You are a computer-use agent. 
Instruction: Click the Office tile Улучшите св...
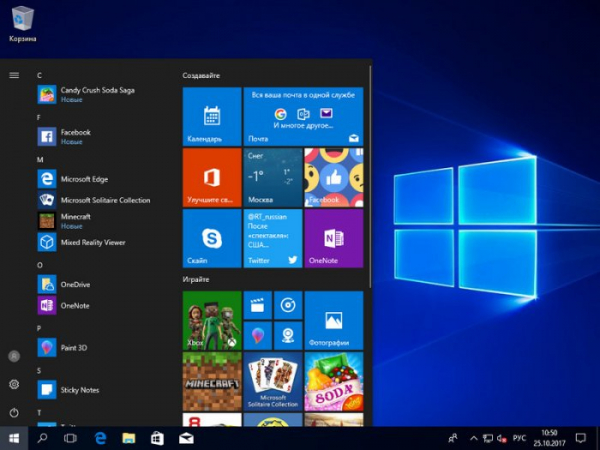(212, 178)
